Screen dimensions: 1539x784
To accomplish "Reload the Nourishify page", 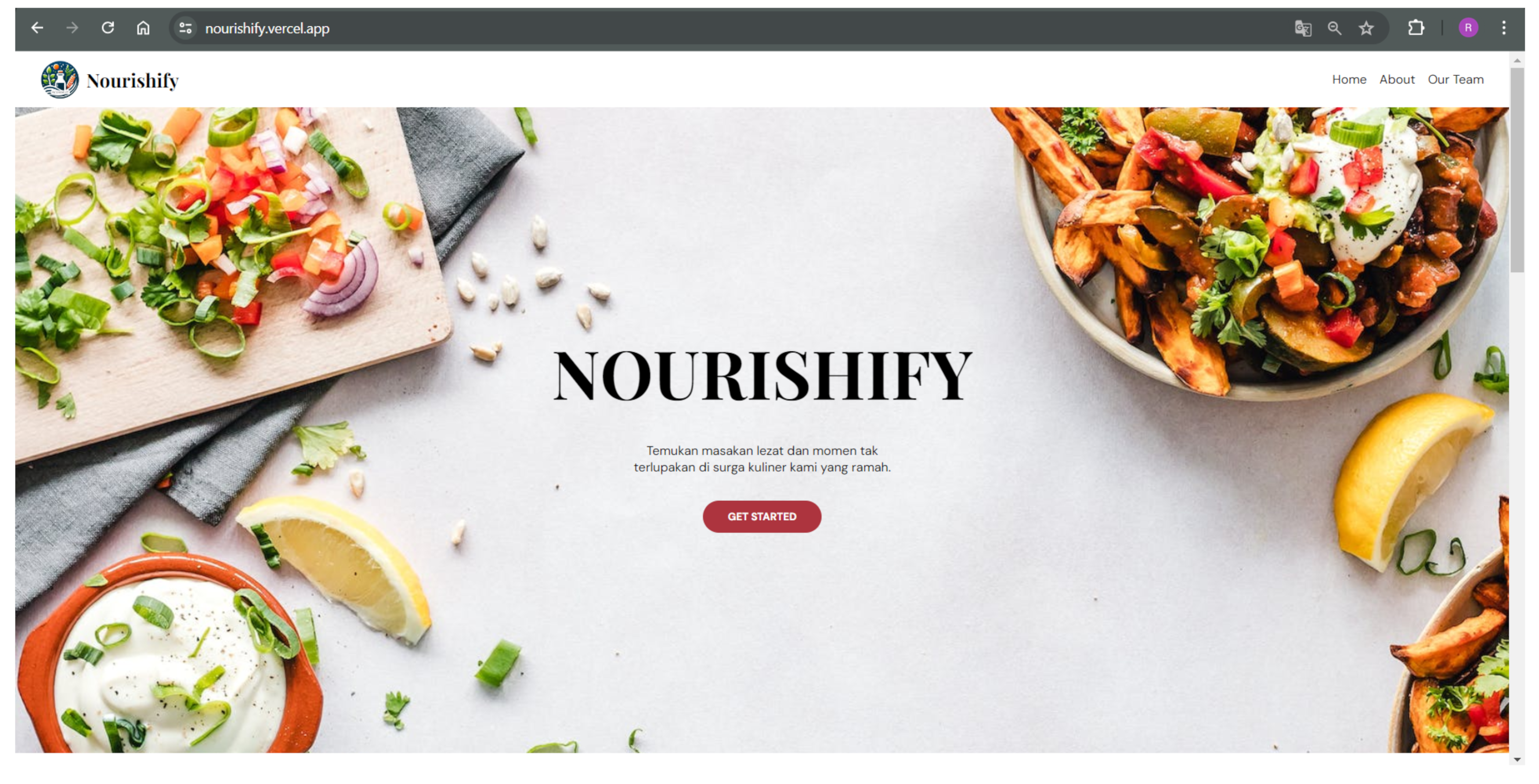I will point(108,28).
